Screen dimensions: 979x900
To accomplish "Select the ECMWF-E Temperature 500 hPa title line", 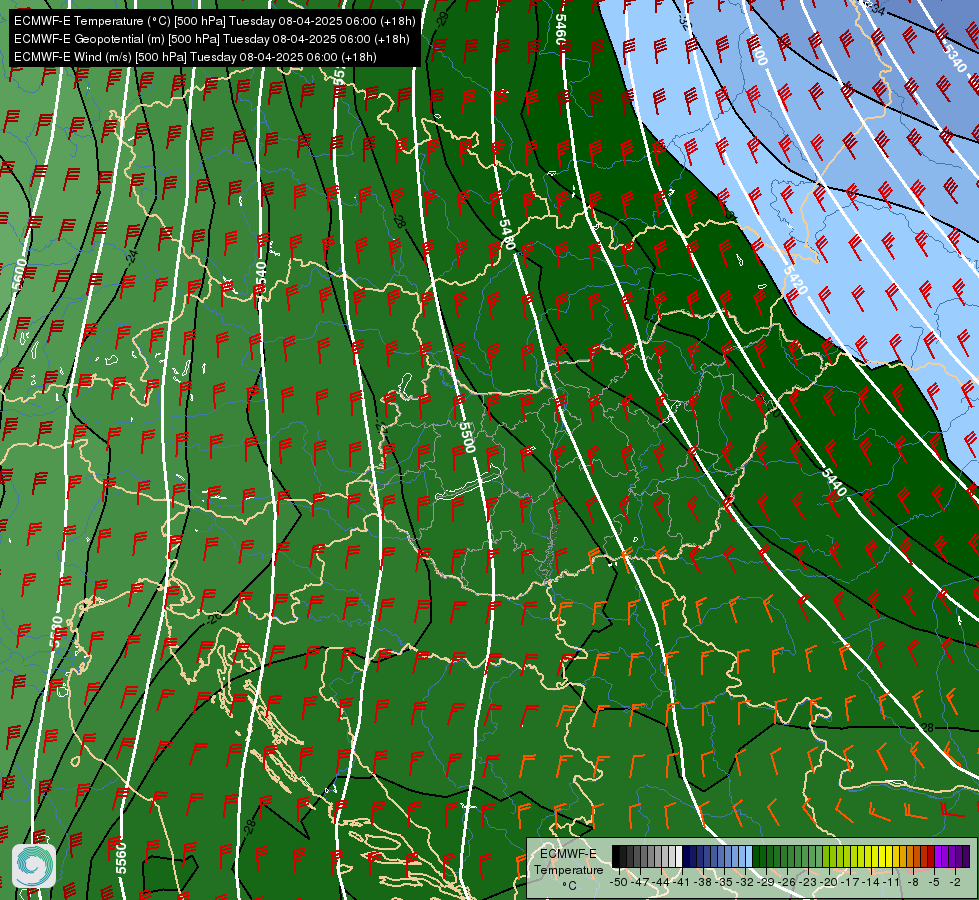I will [215, 21].
